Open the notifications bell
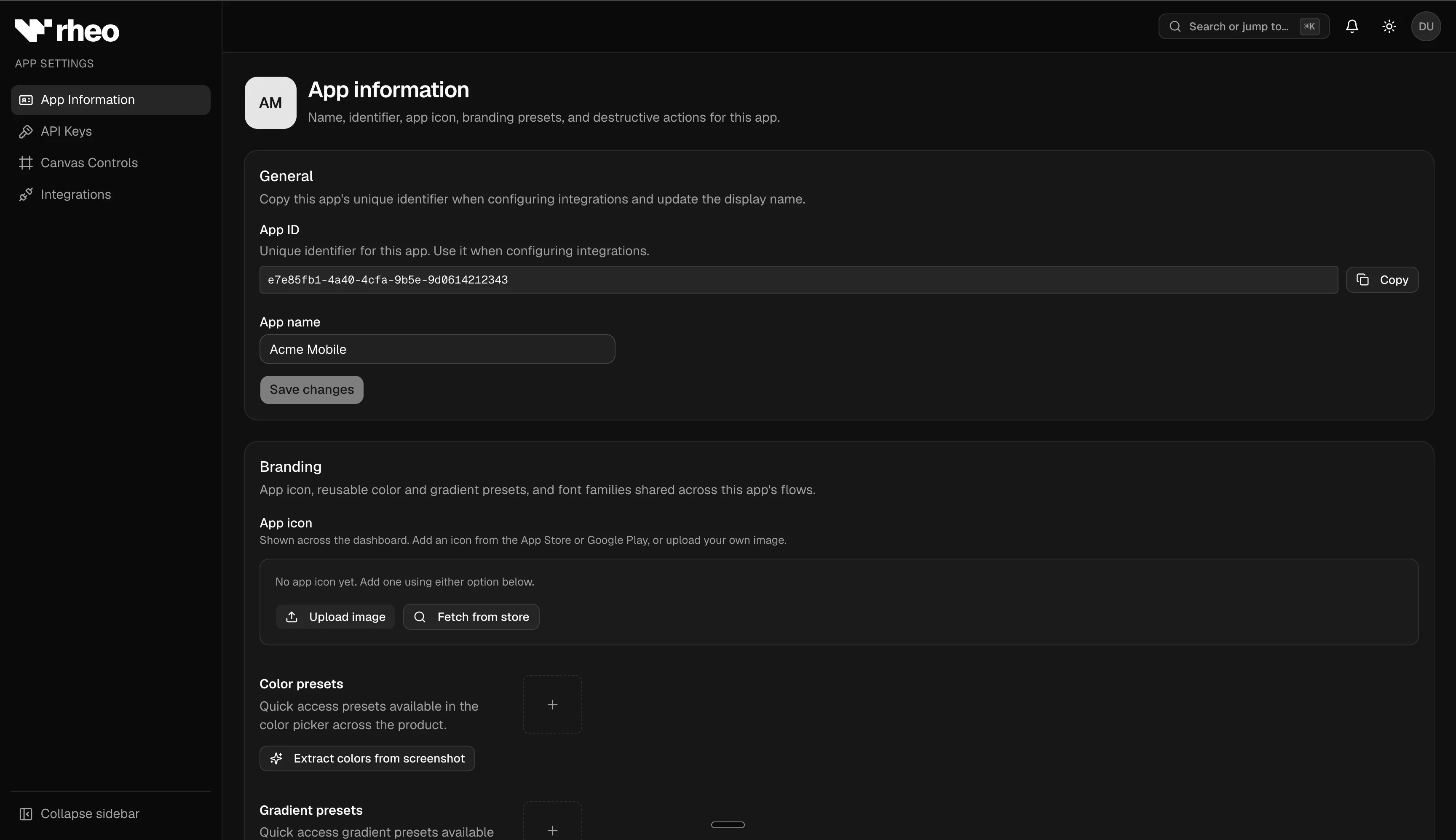1456x840 pixels. (1352, 27)
